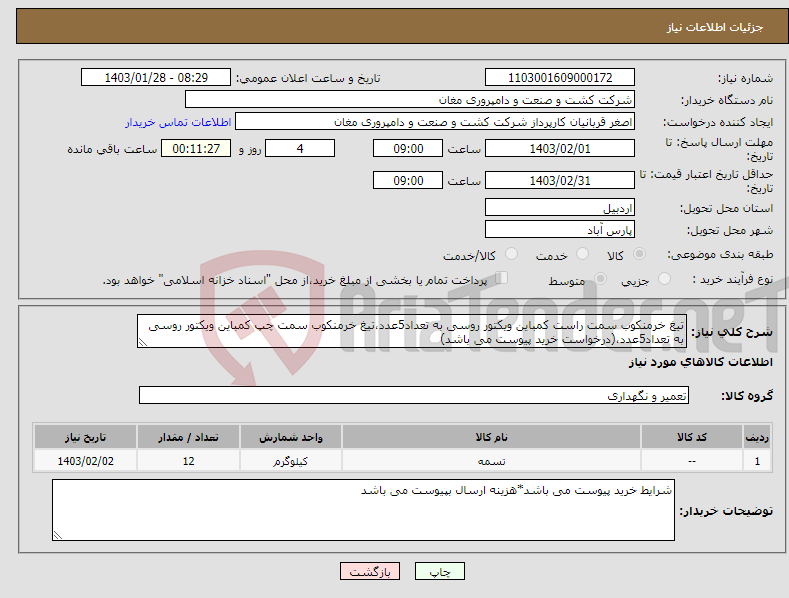Click the general need description text area
This screenshot has width=789, height=598.
[412, 331]
